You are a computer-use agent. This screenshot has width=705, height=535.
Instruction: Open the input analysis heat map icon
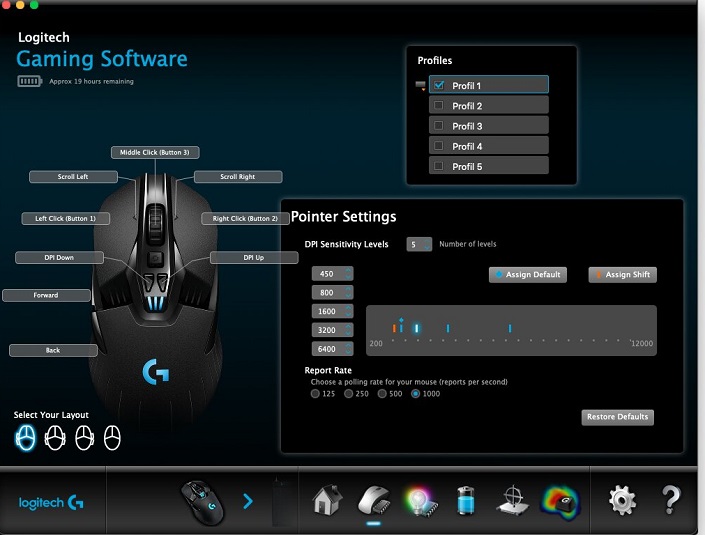coord(561,501)
